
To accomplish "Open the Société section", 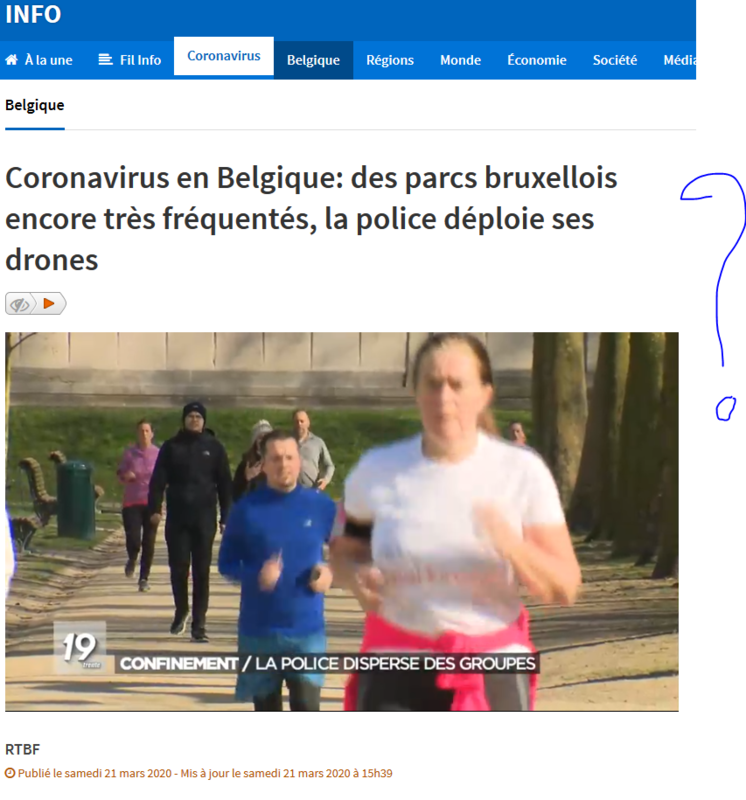I will (x=615, y=60).
